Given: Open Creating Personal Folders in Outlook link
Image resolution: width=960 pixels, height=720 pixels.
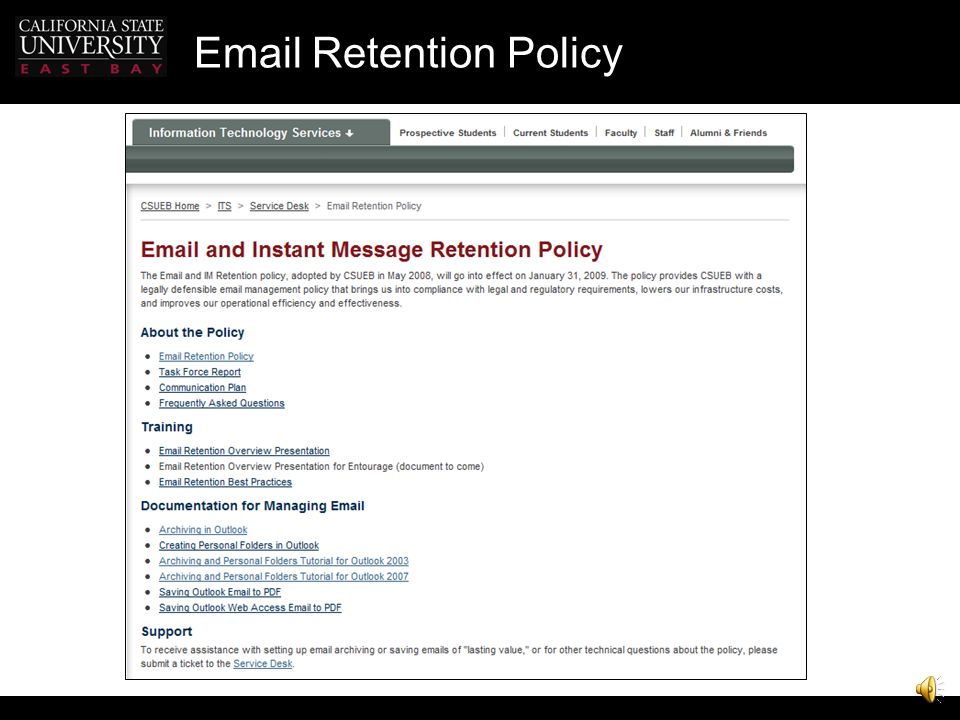Looking at the screenshot, I should [x=239, y=546].
